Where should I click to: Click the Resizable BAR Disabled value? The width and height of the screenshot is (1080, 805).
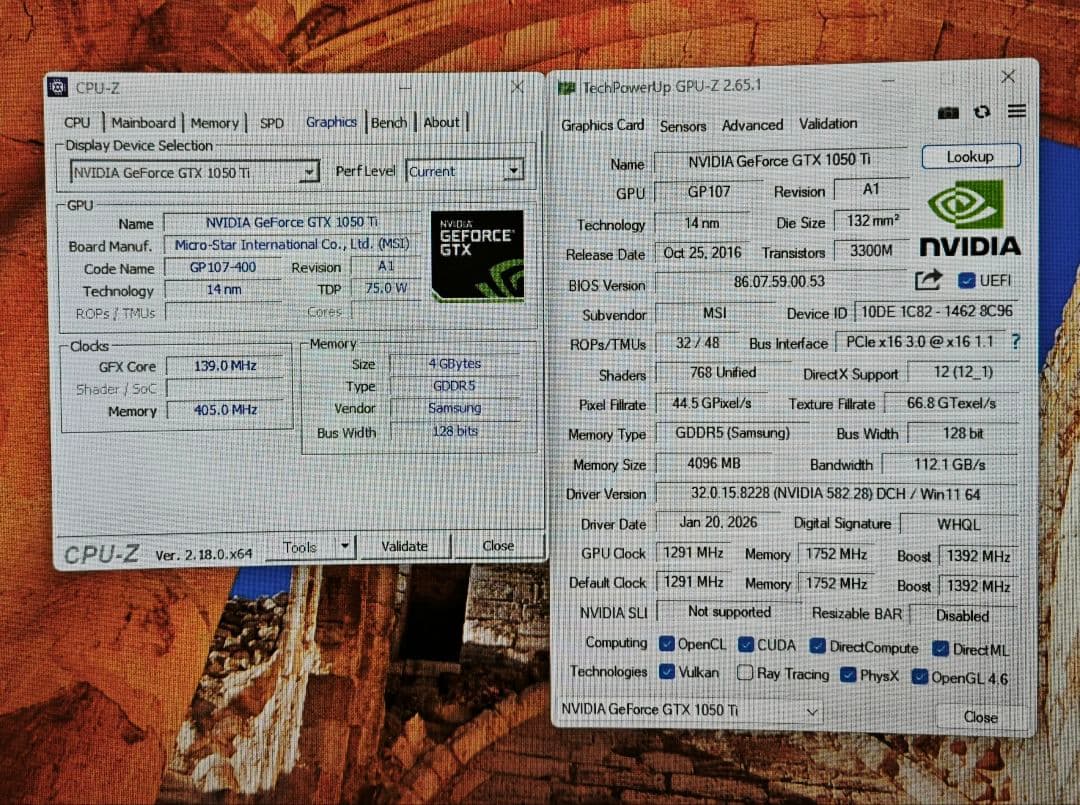click(962, 616)
